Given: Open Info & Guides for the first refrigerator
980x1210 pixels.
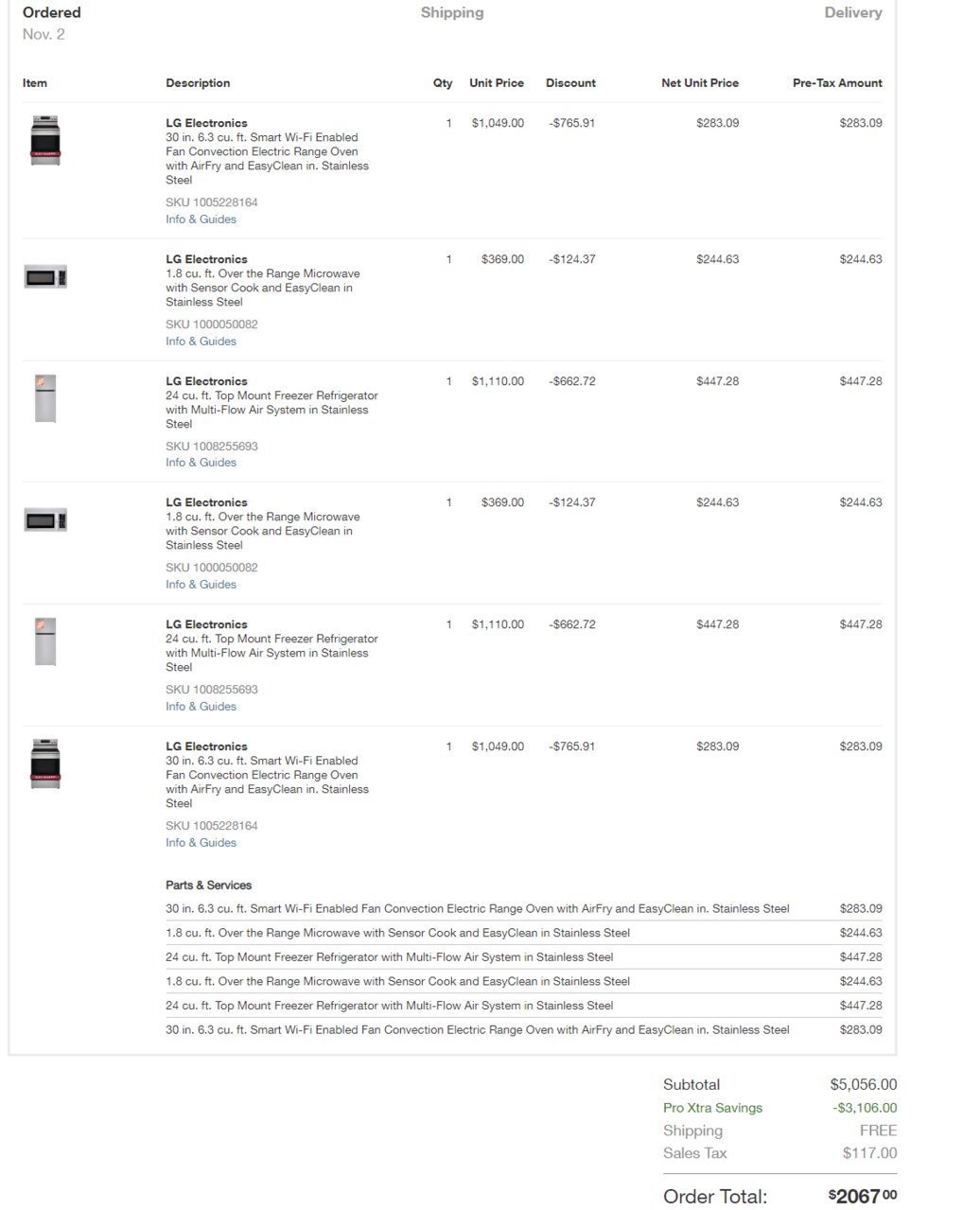Looking at the screenshot, I should (x=201, y=463).
